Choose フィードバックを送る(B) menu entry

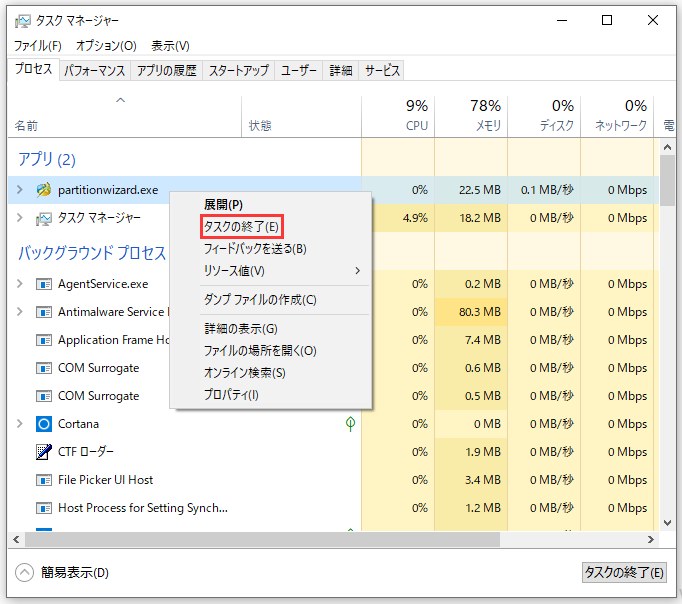pyautogui.click(x=271, y=249)
